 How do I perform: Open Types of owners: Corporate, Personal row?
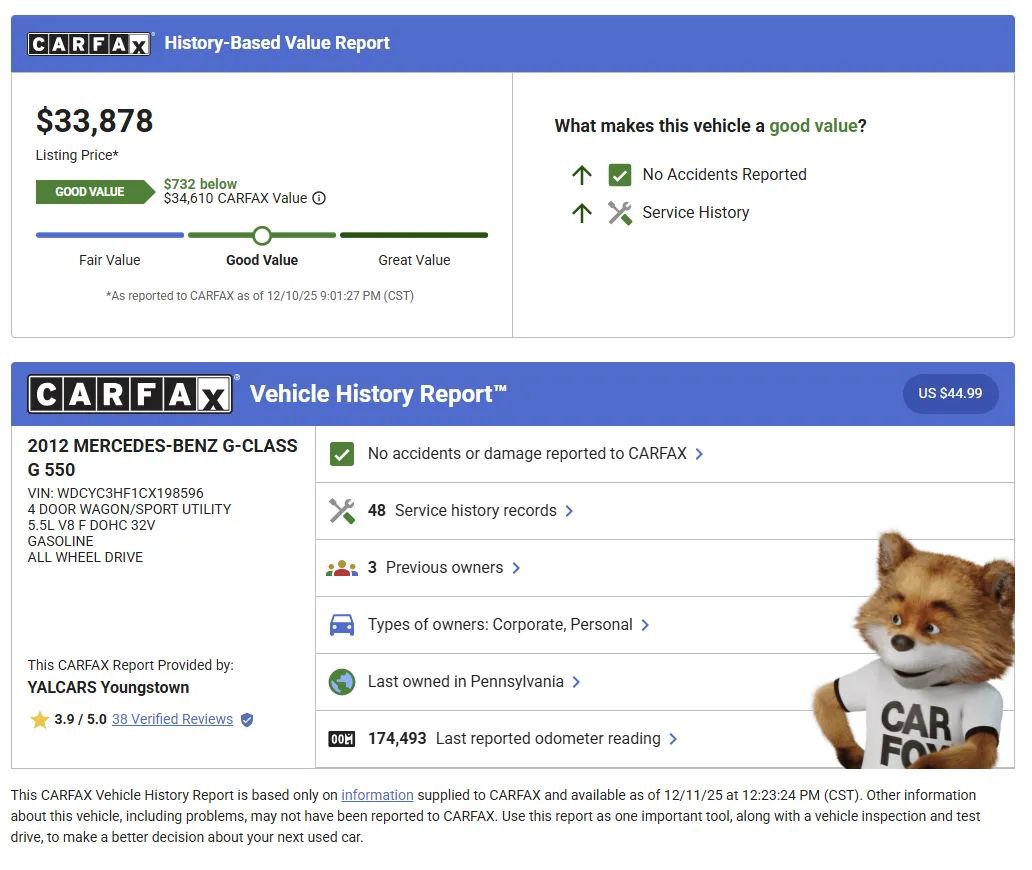tap(508, 625)
